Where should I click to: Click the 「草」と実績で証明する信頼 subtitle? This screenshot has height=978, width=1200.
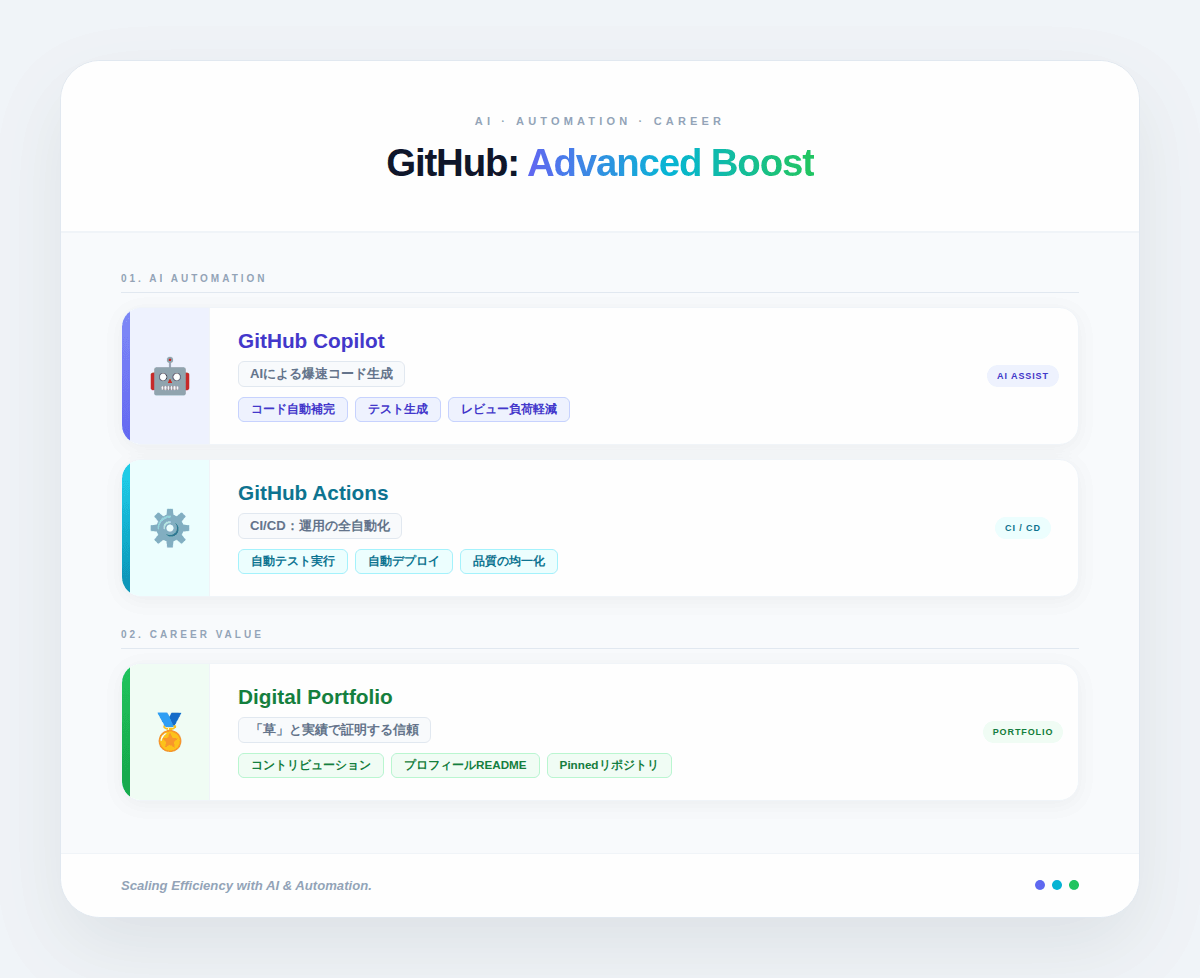[334, 730]
